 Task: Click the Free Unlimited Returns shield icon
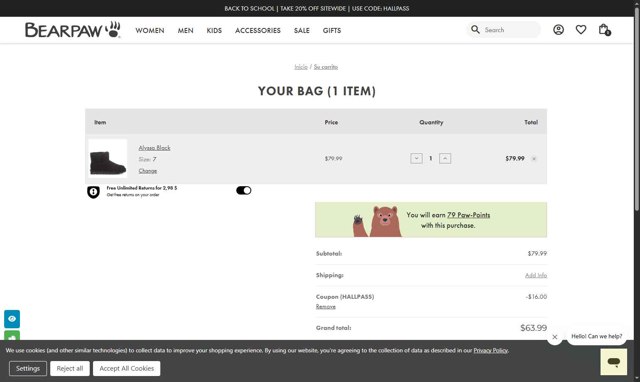click(x=93, y=192)
